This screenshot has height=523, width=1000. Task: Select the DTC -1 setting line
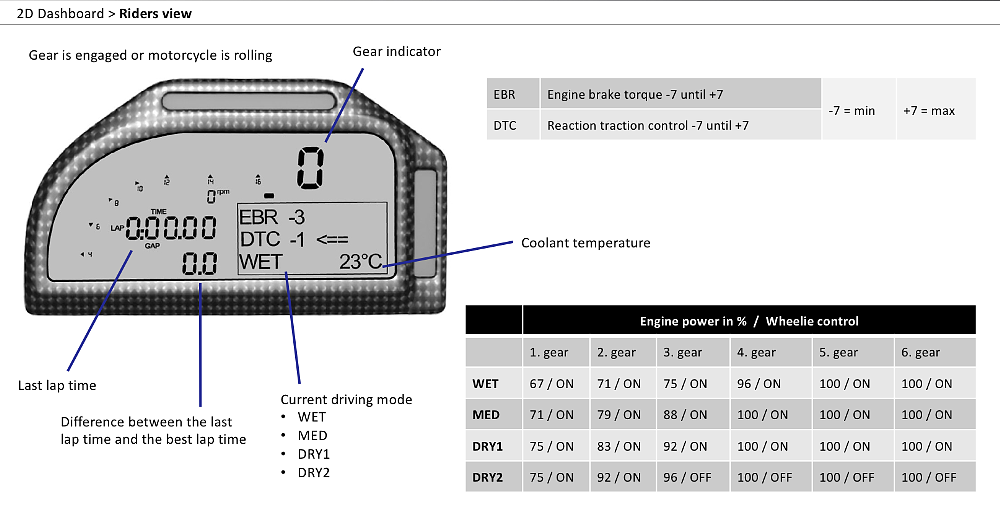pyautogui.click(x=271, y=240)
